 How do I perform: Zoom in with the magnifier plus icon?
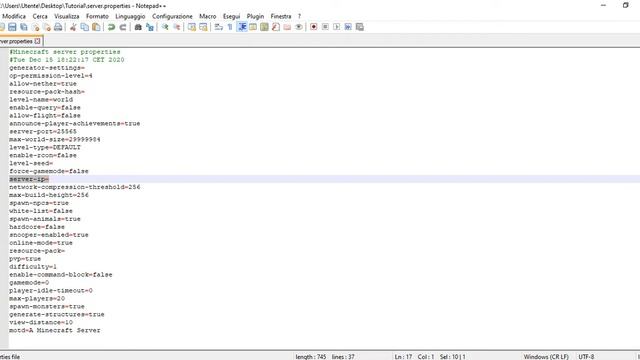coord(165,27)
